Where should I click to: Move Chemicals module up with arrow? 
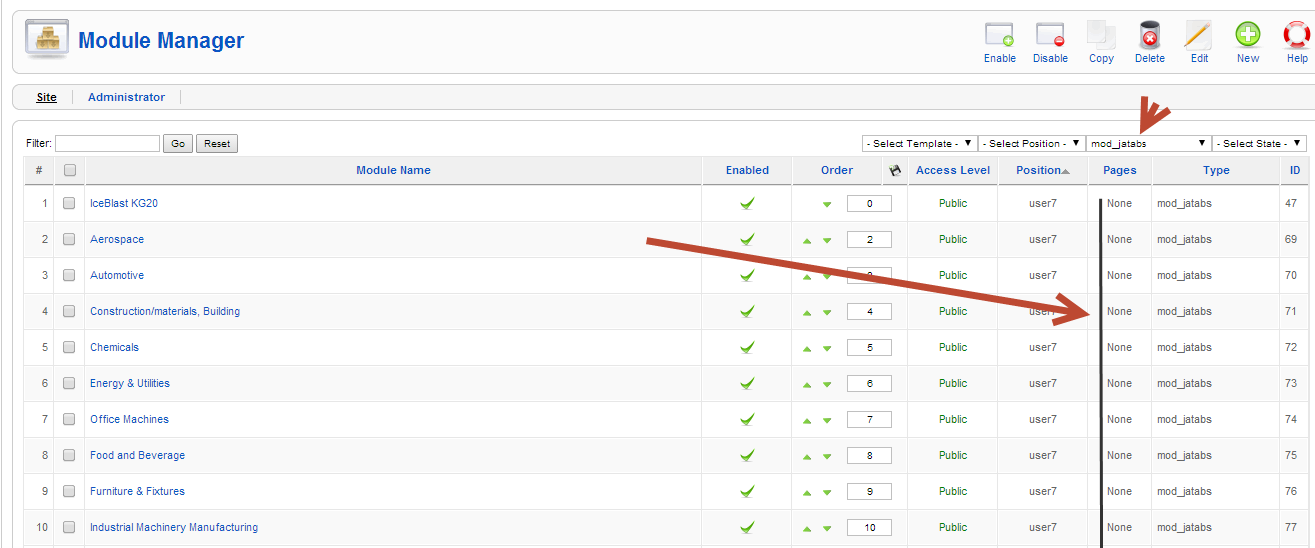[x=807, y=348]
